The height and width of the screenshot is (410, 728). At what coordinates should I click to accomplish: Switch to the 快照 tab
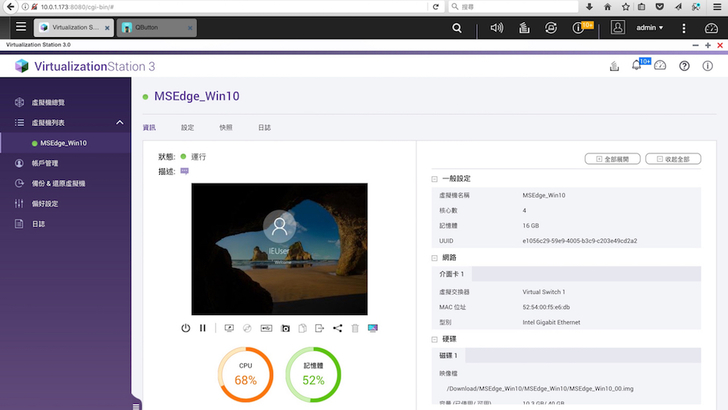(x=226, y=128)
